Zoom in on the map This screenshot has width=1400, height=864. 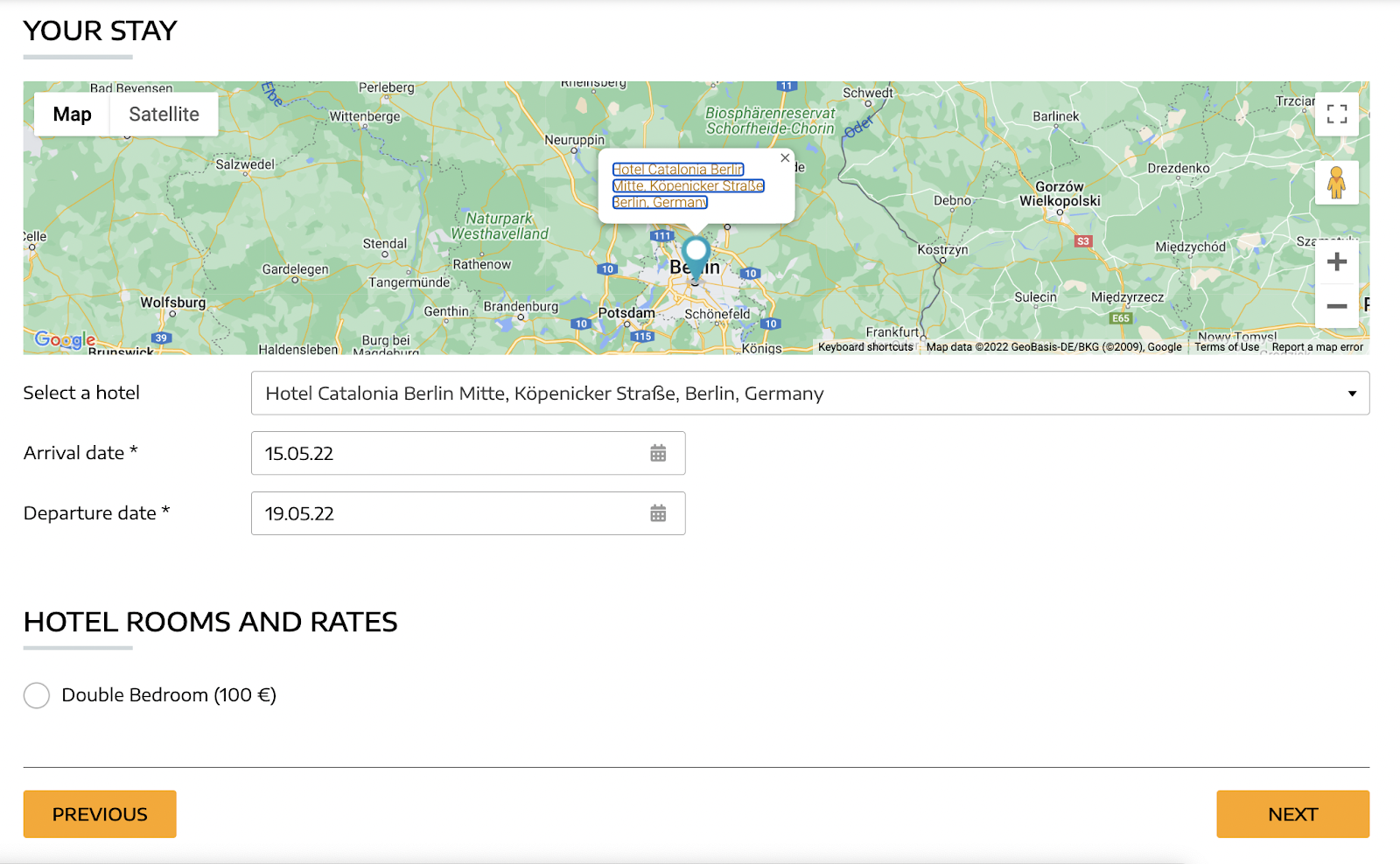click(x=1336, y=261)
